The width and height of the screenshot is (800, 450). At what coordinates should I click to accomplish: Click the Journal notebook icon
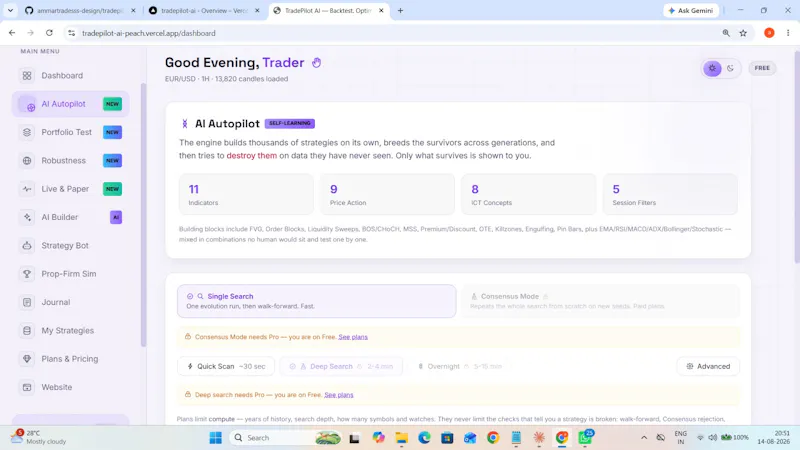coord(27,302)
